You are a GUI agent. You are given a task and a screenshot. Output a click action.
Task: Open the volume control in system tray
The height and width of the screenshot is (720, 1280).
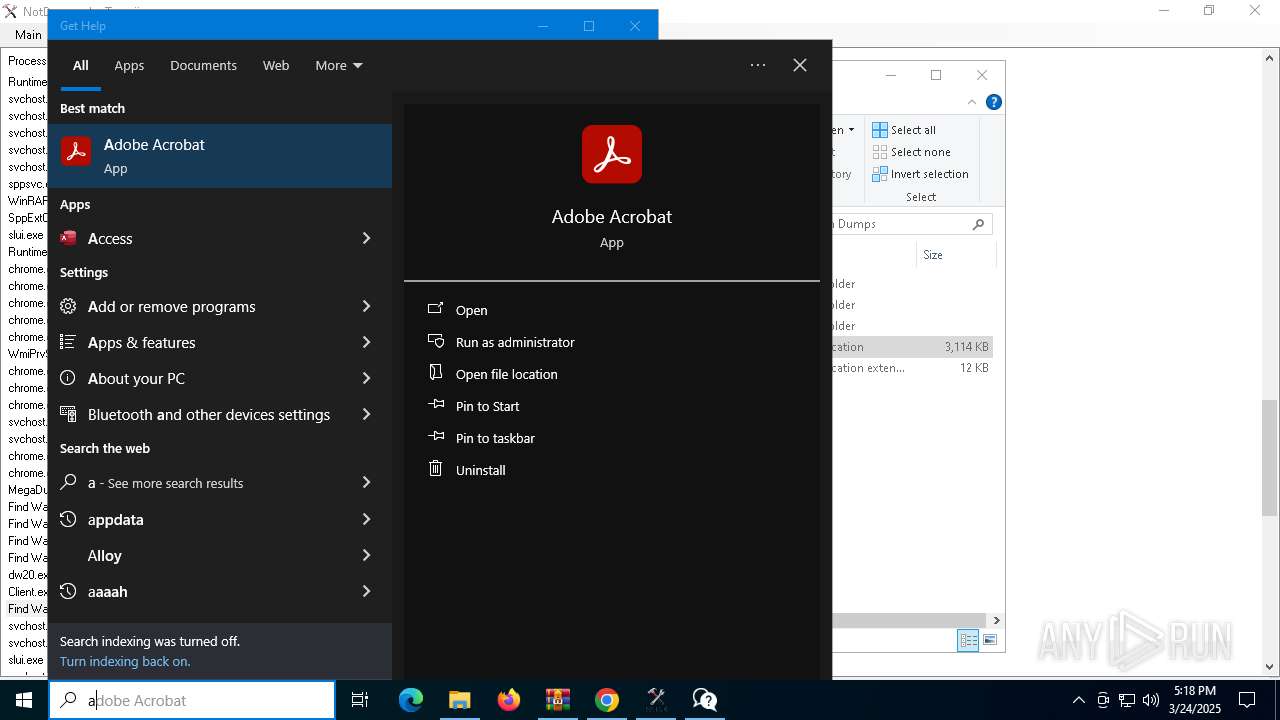click(1151, 700)
